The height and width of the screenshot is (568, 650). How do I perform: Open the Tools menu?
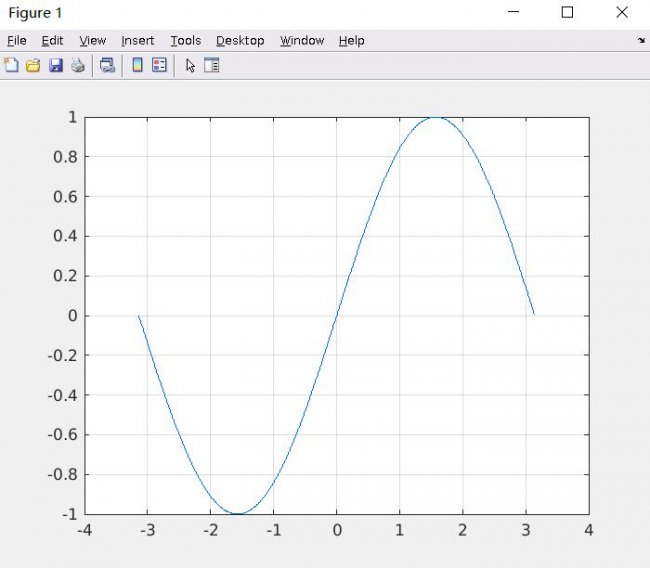(186, 41)
